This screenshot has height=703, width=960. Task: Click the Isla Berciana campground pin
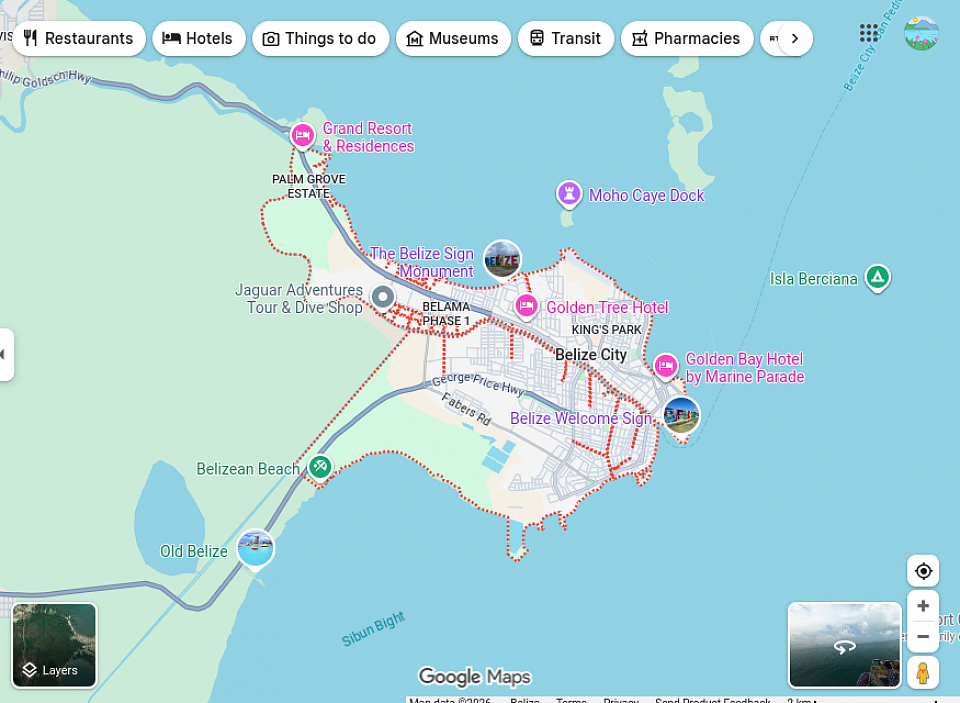877,278
